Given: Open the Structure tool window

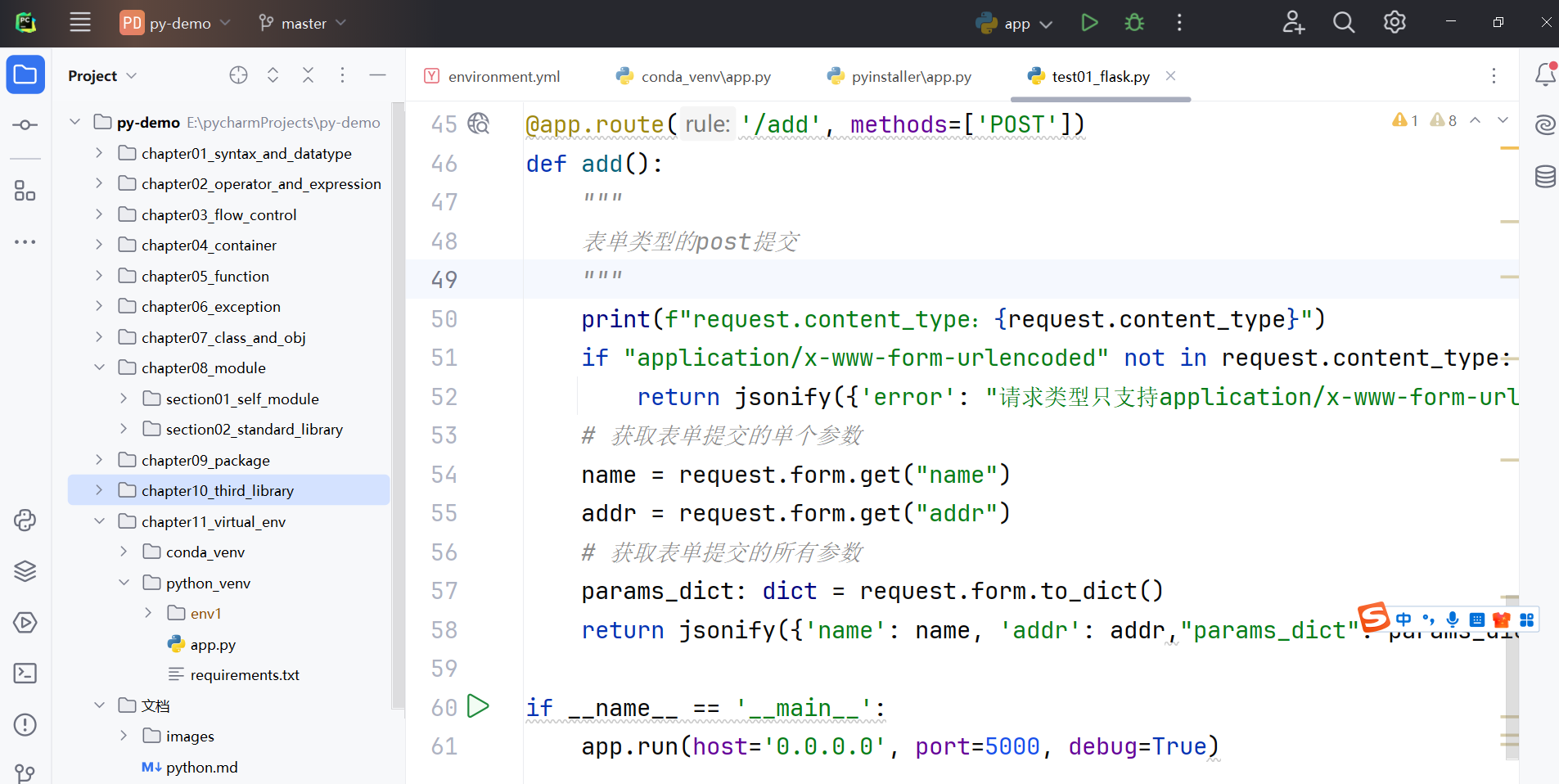Looking at the screenshot, I should 25,191.
